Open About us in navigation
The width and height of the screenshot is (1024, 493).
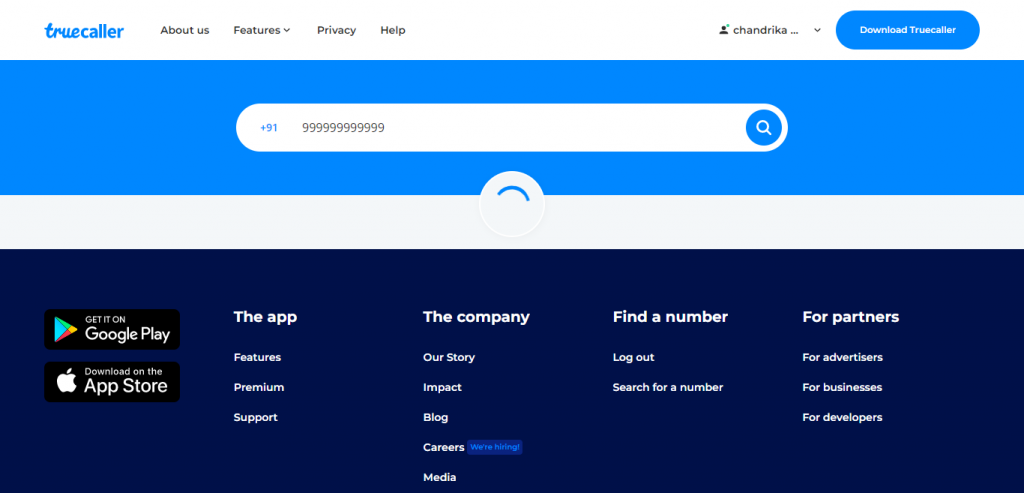coord(185,30)
